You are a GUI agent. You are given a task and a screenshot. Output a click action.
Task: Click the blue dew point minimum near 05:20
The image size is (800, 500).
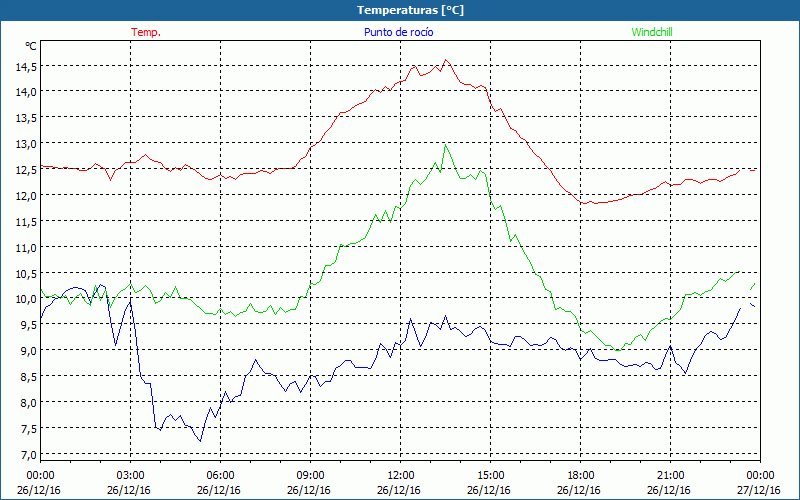coord(201,441)
